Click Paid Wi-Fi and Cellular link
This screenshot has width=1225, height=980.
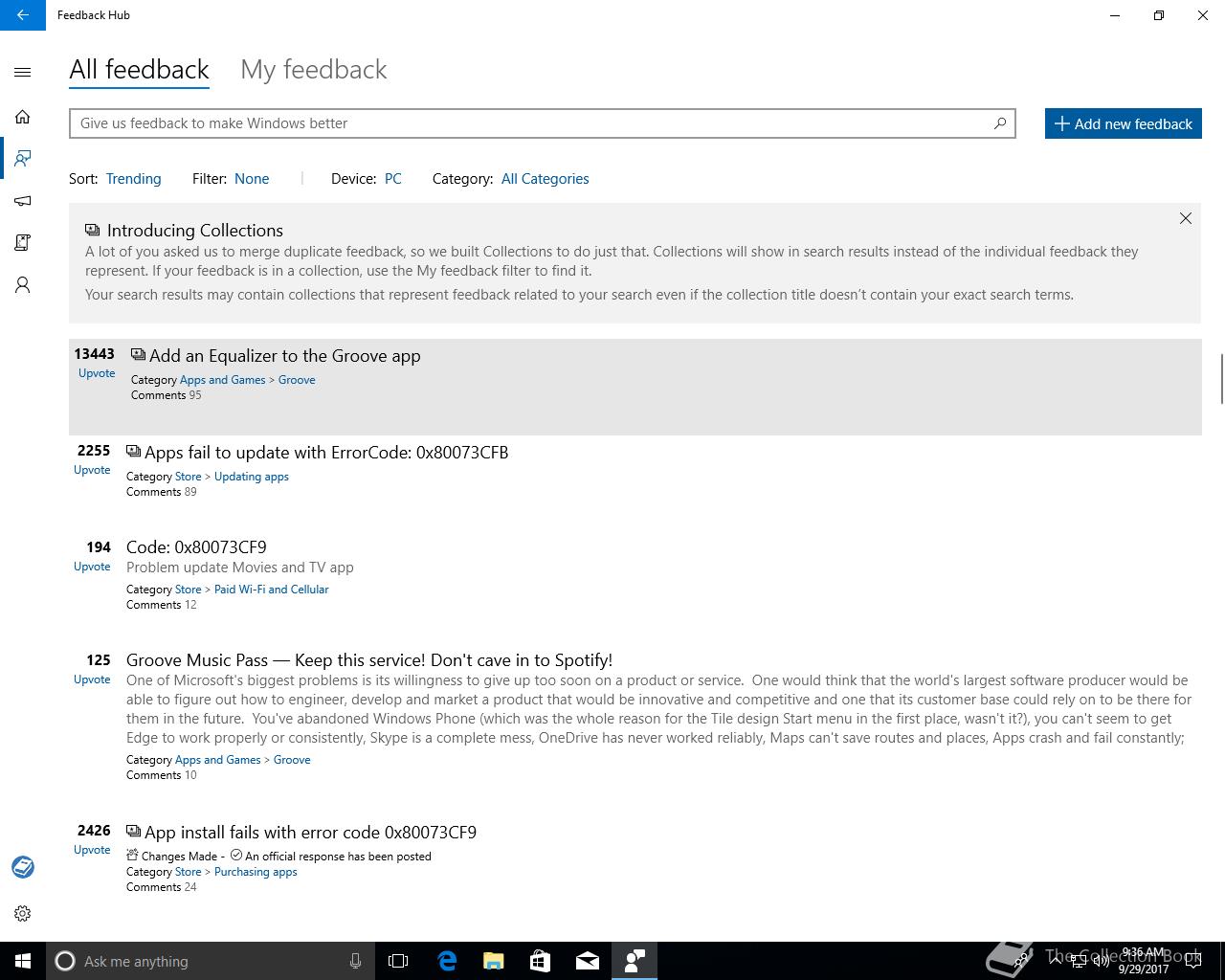point(271,590)
